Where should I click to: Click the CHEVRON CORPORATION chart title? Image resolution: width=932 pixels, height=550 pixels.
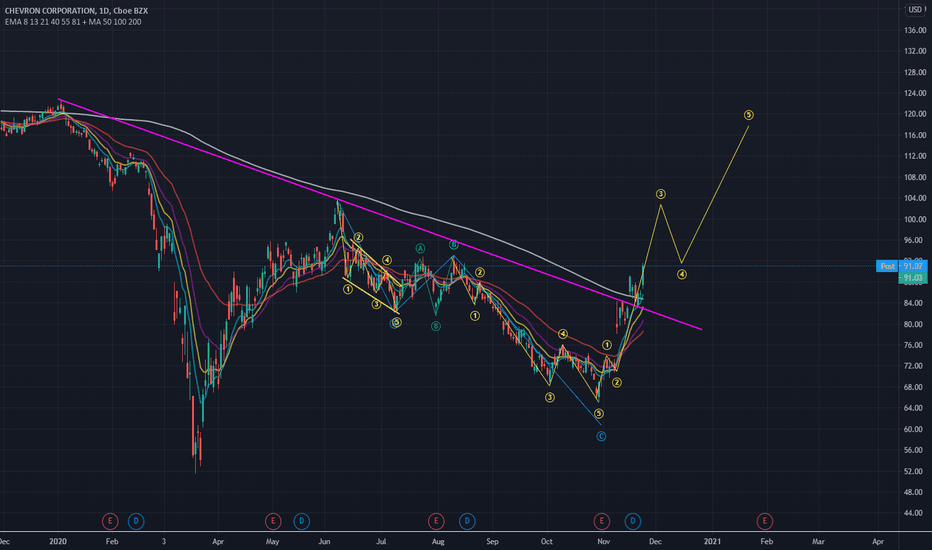[x=76, y=11]
